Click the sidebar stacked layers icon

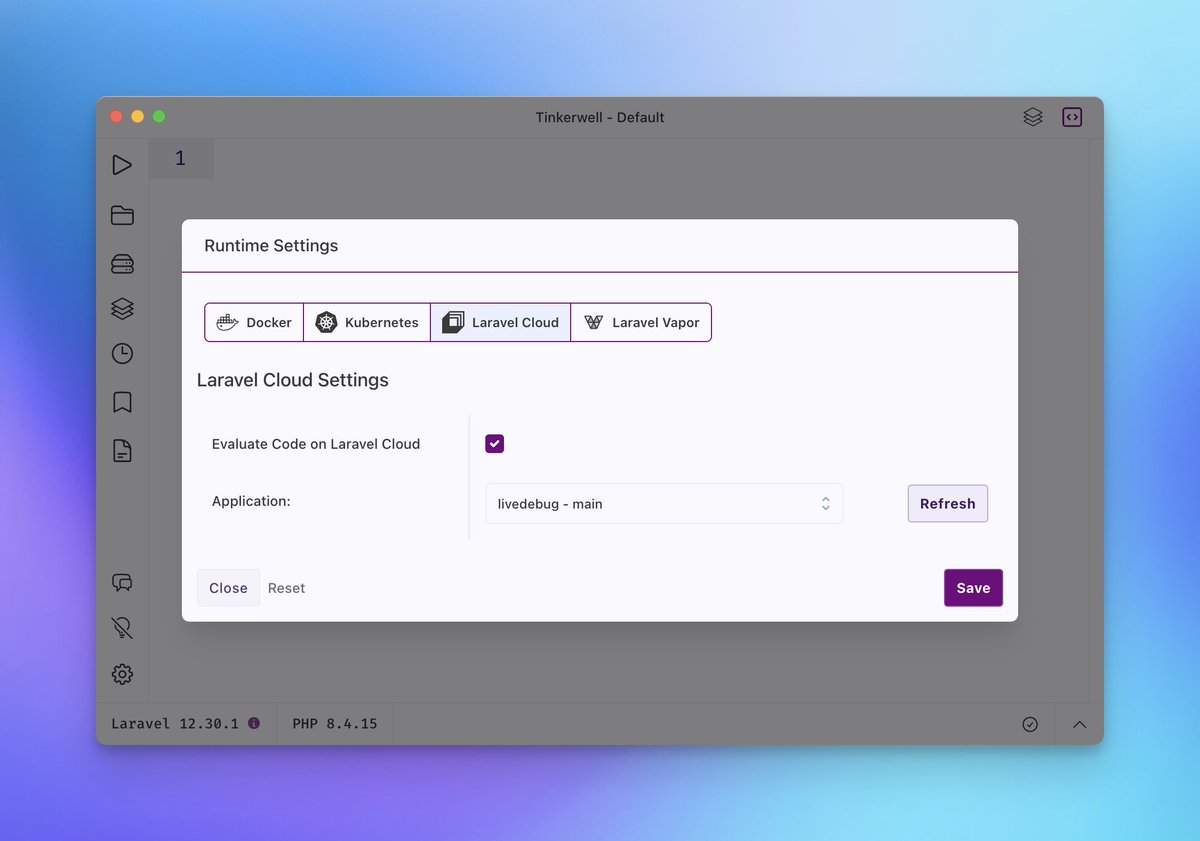(122, 309)
